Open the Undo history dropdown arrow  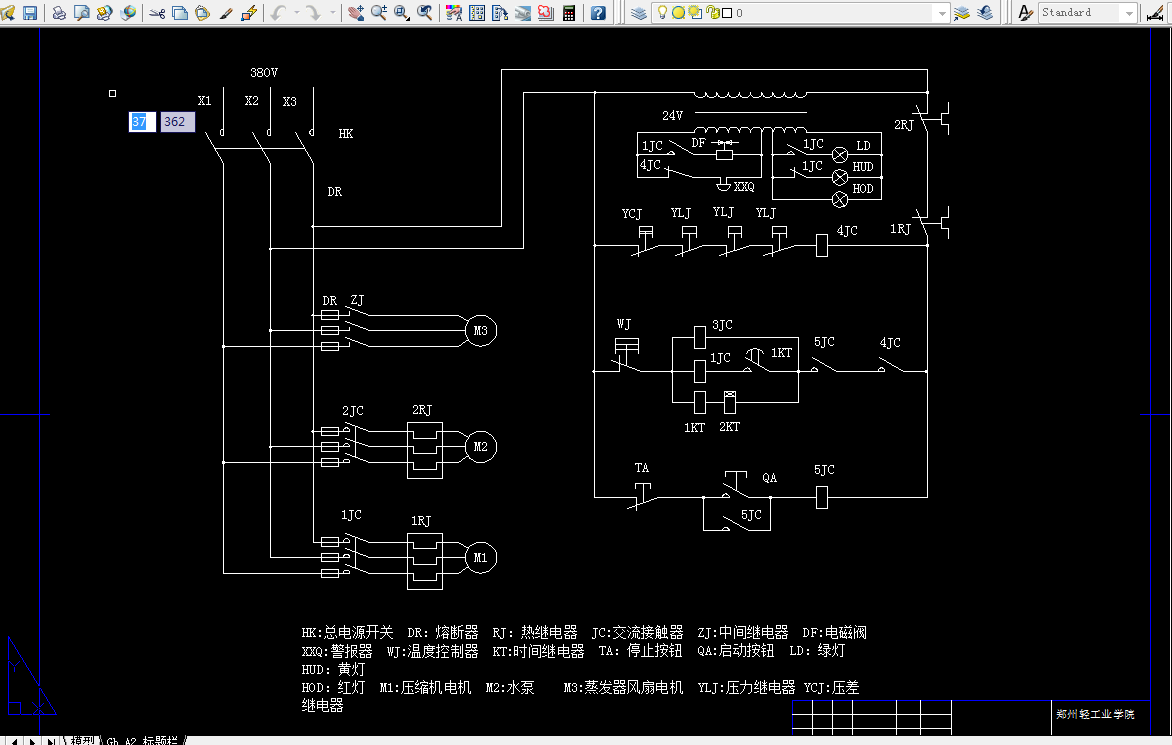[x=297, y=13]
